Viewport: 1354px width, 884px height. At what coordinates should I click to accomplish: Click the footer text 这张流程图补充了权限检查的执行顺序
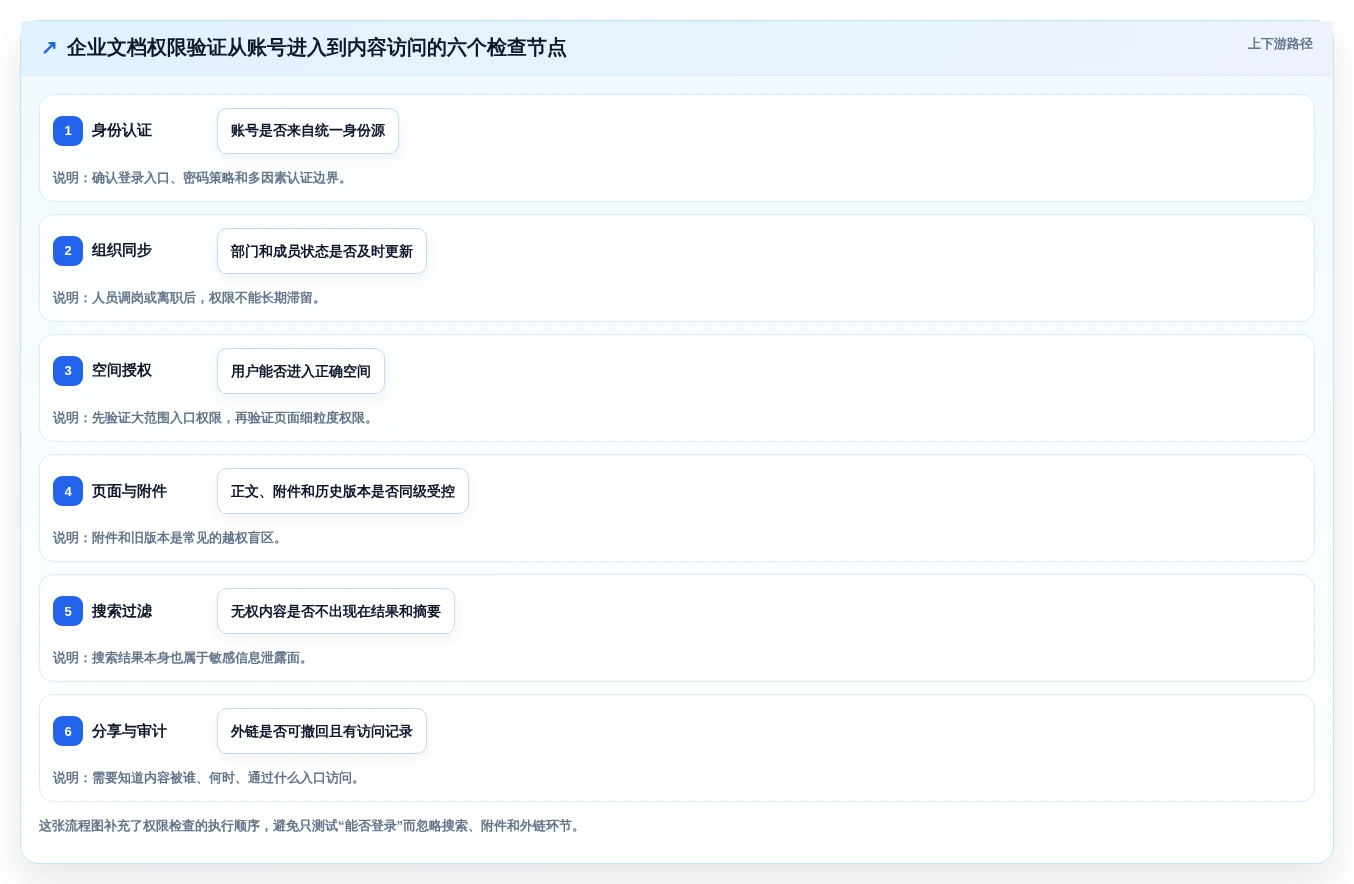point(309,826)
